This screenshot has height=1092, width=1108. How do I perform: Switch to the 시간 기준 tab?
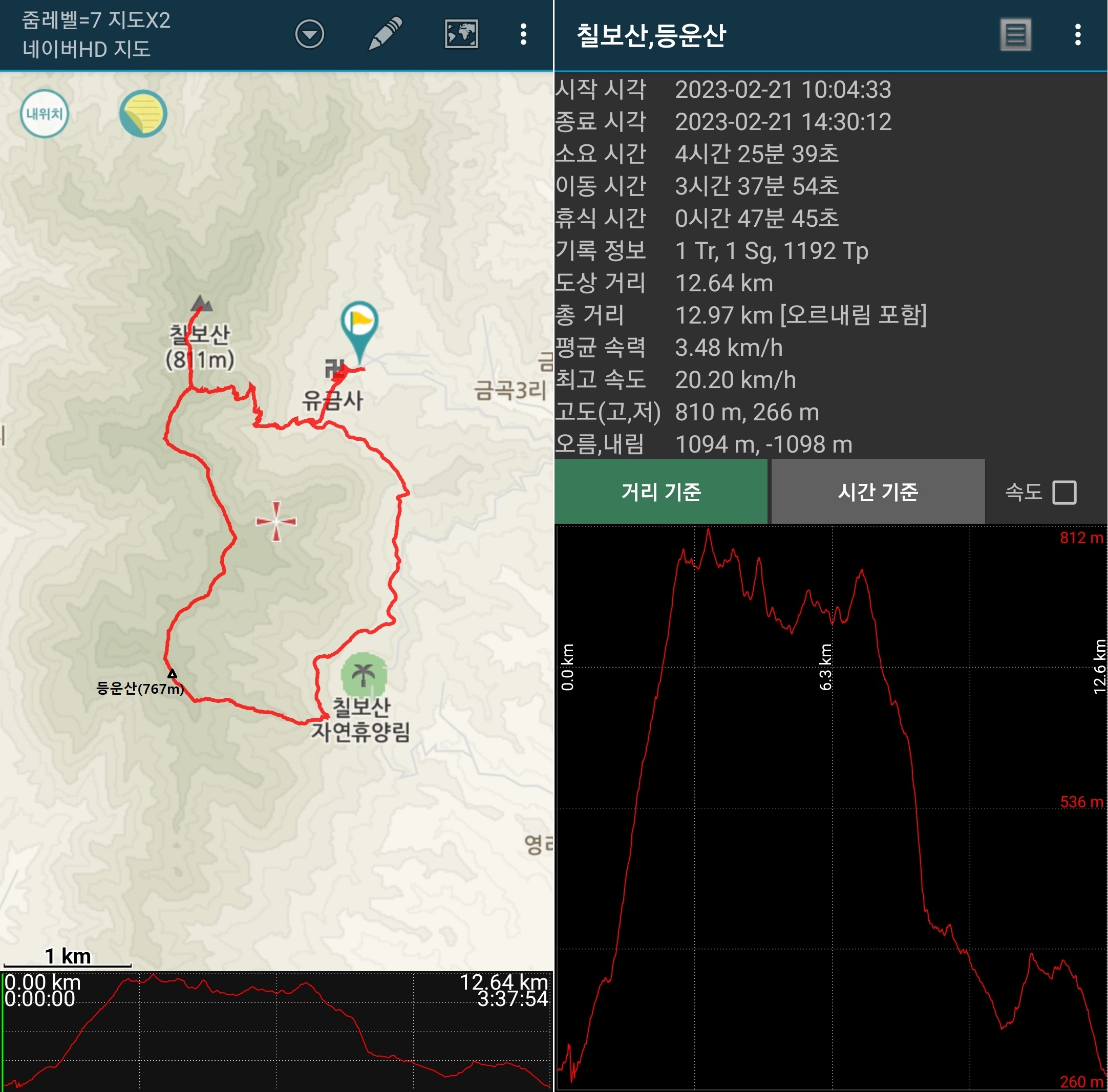(878, 491)
